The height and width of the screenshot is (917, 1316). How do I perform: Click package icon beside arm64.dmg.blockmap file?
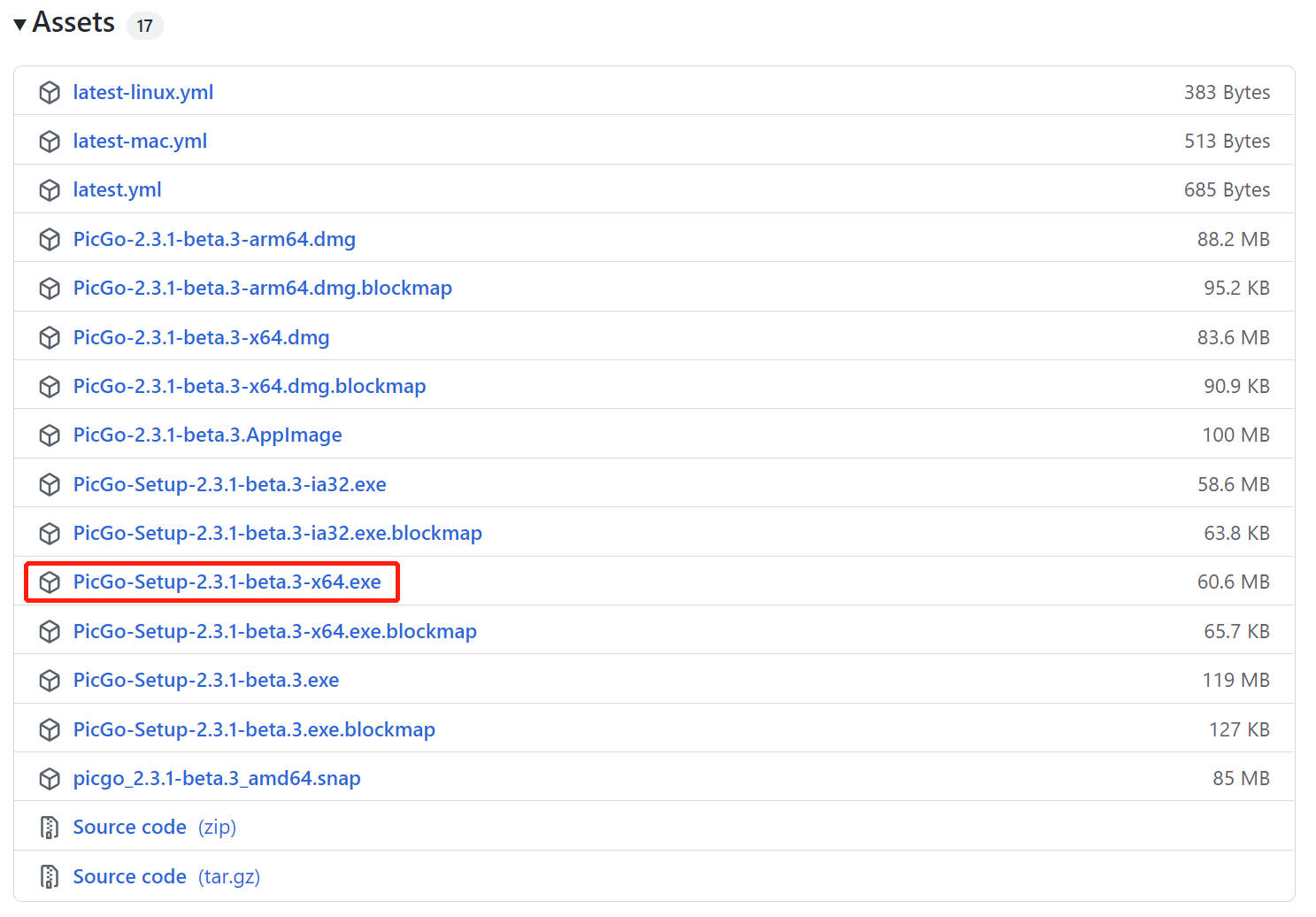click(50, 289)
